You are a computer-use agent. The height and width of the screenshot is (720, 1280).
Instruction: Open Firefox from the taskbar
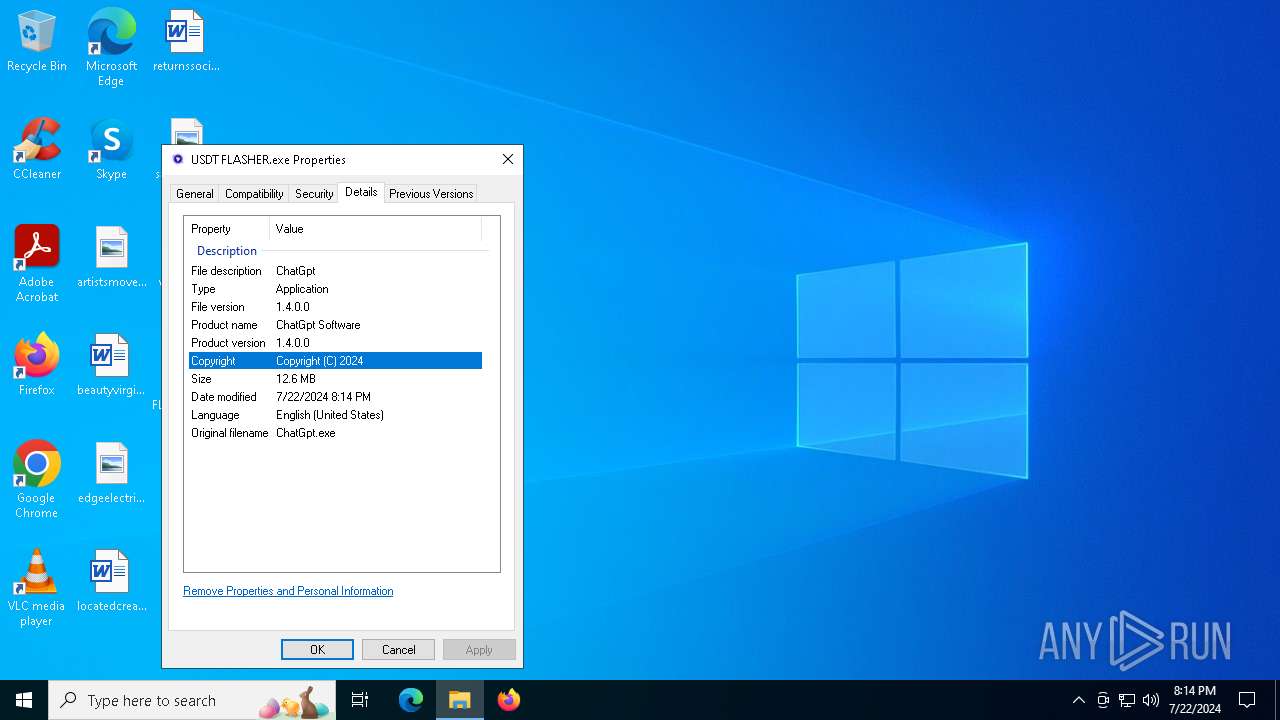click(509, 700)
